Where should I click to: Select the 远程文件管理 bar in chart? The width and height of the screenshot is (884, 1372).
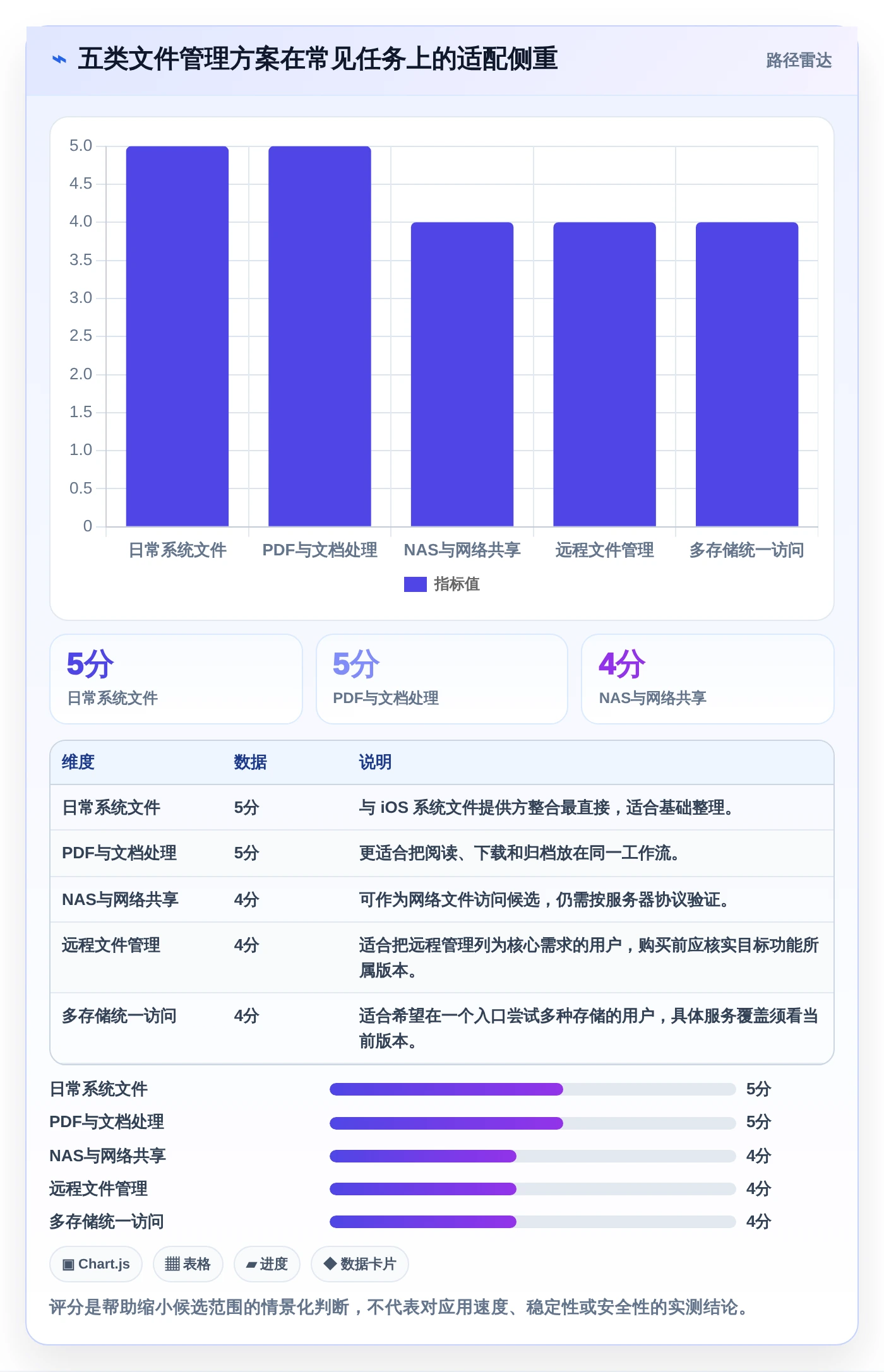(x=604, y=374)
